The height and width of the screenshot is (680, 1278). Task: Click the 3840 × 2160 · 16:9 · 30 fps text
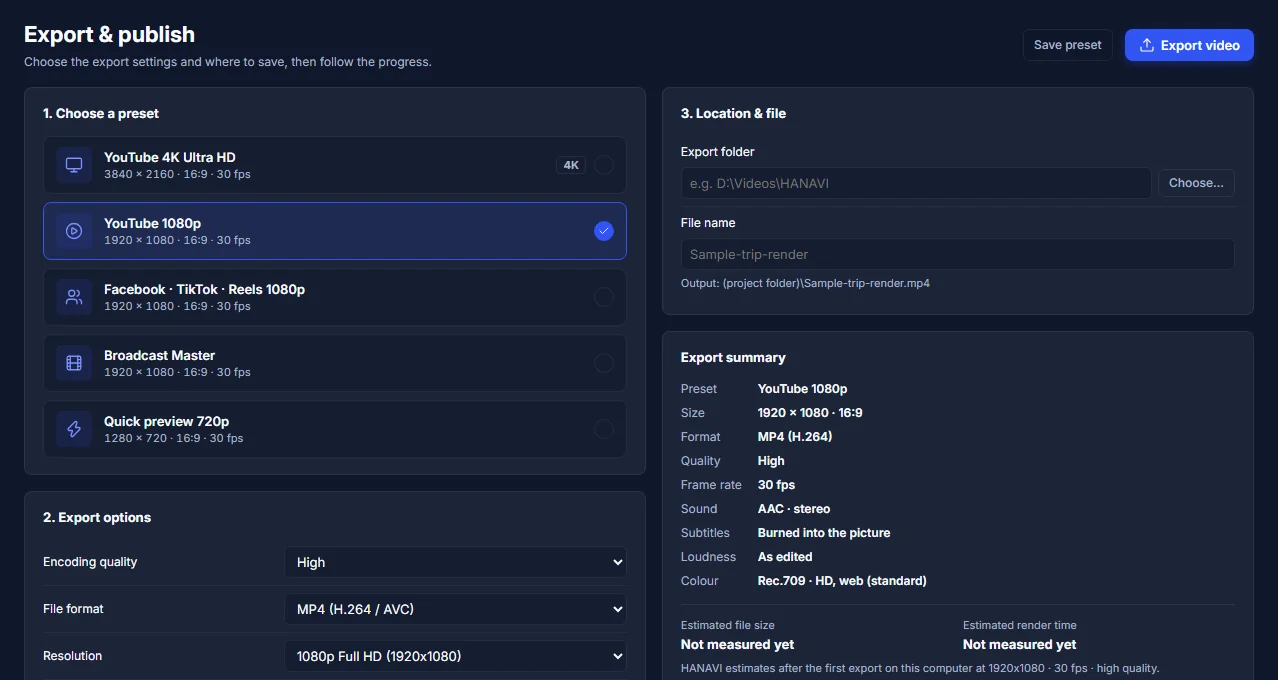[x=177, y=174]
